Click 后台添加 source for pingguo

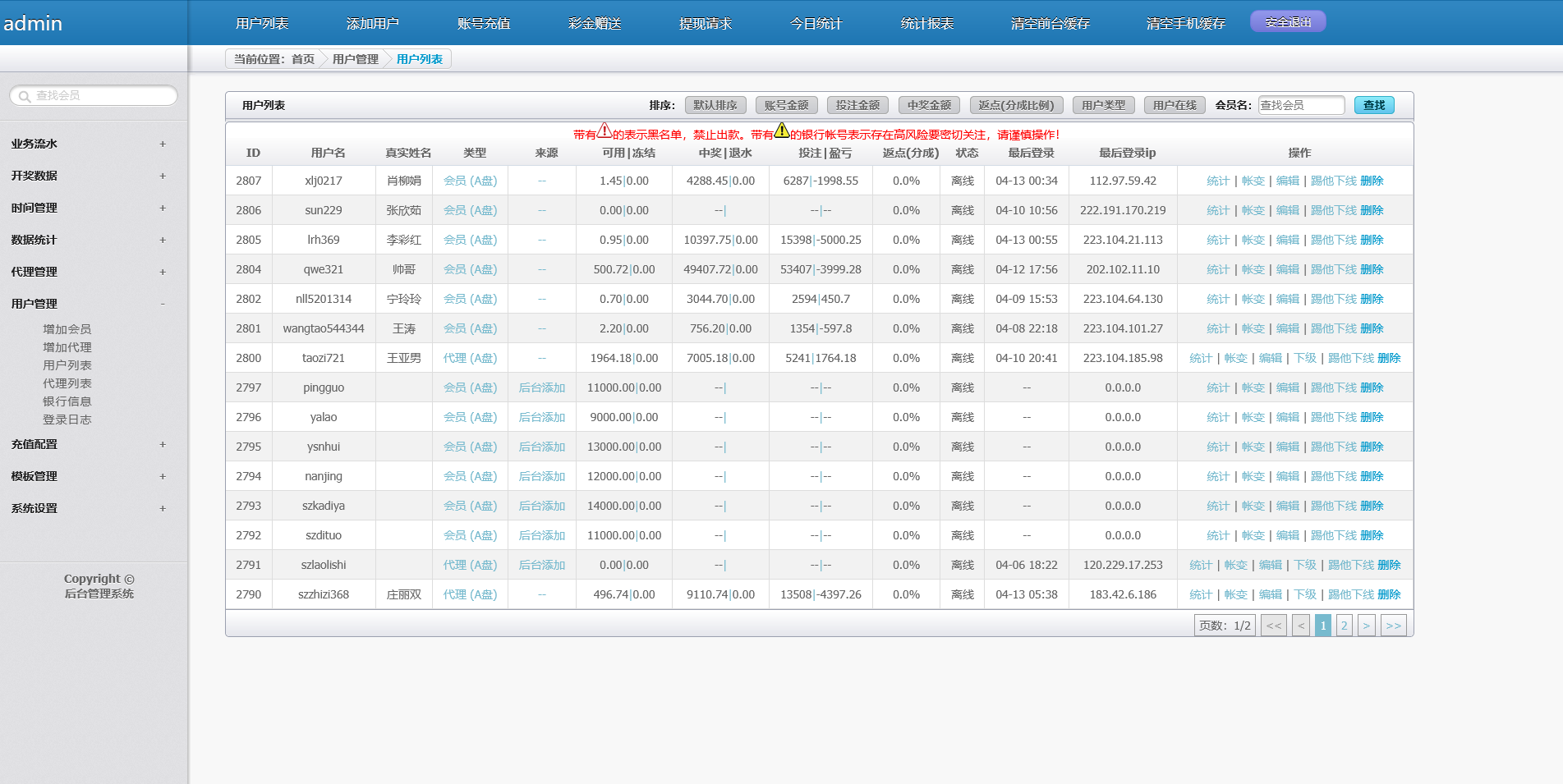point(542,387)
